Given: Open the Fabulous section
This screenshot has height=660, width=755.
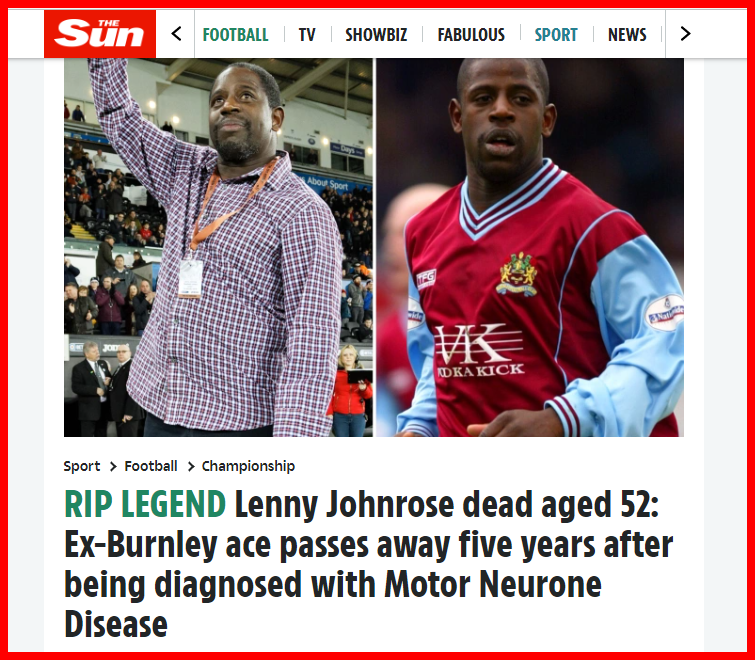Looking at the screenshot, I should [471, 35].
